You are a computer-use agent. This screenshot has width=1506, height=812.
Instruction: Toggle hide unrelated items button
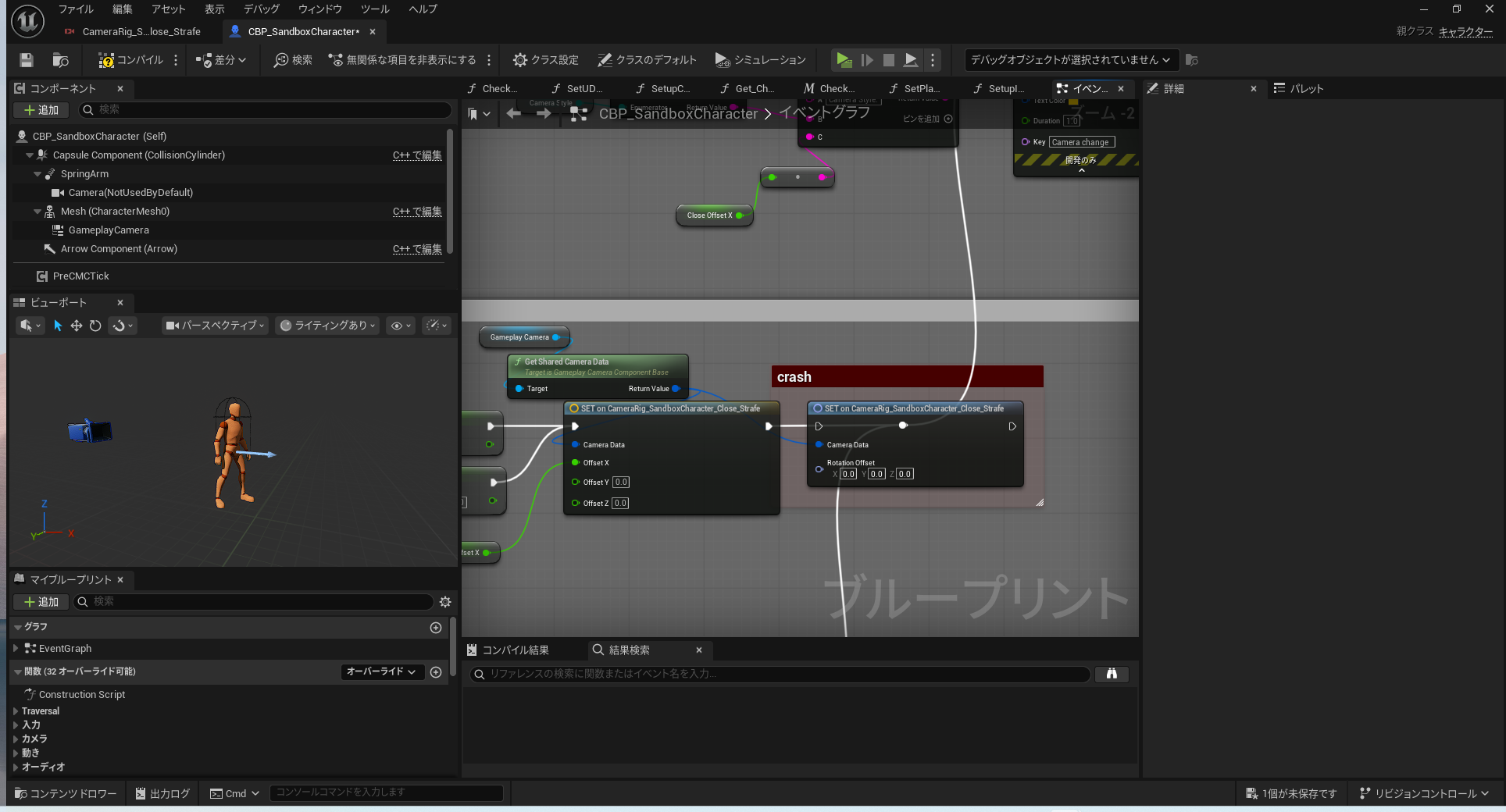(402, 60)
